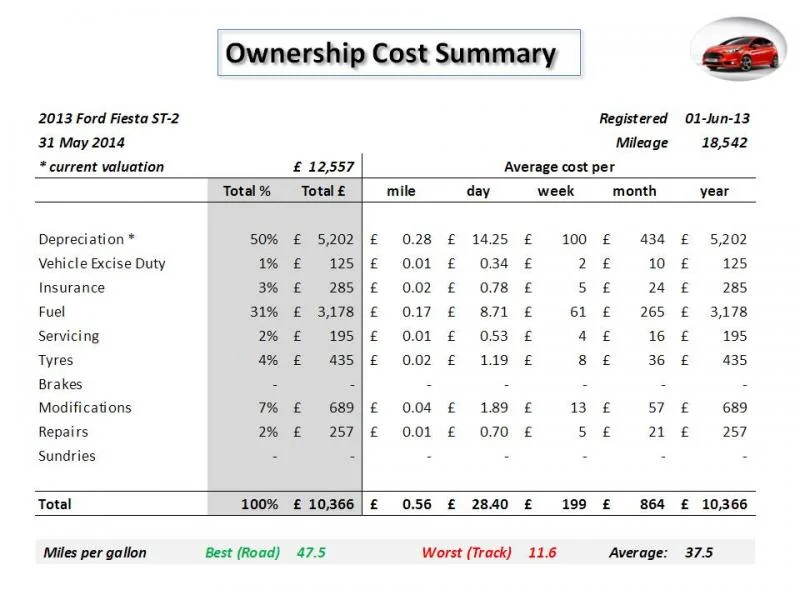Click the red Ford Fiesta car image
This screenshot has height=600, width=800.
coord(738,49)
